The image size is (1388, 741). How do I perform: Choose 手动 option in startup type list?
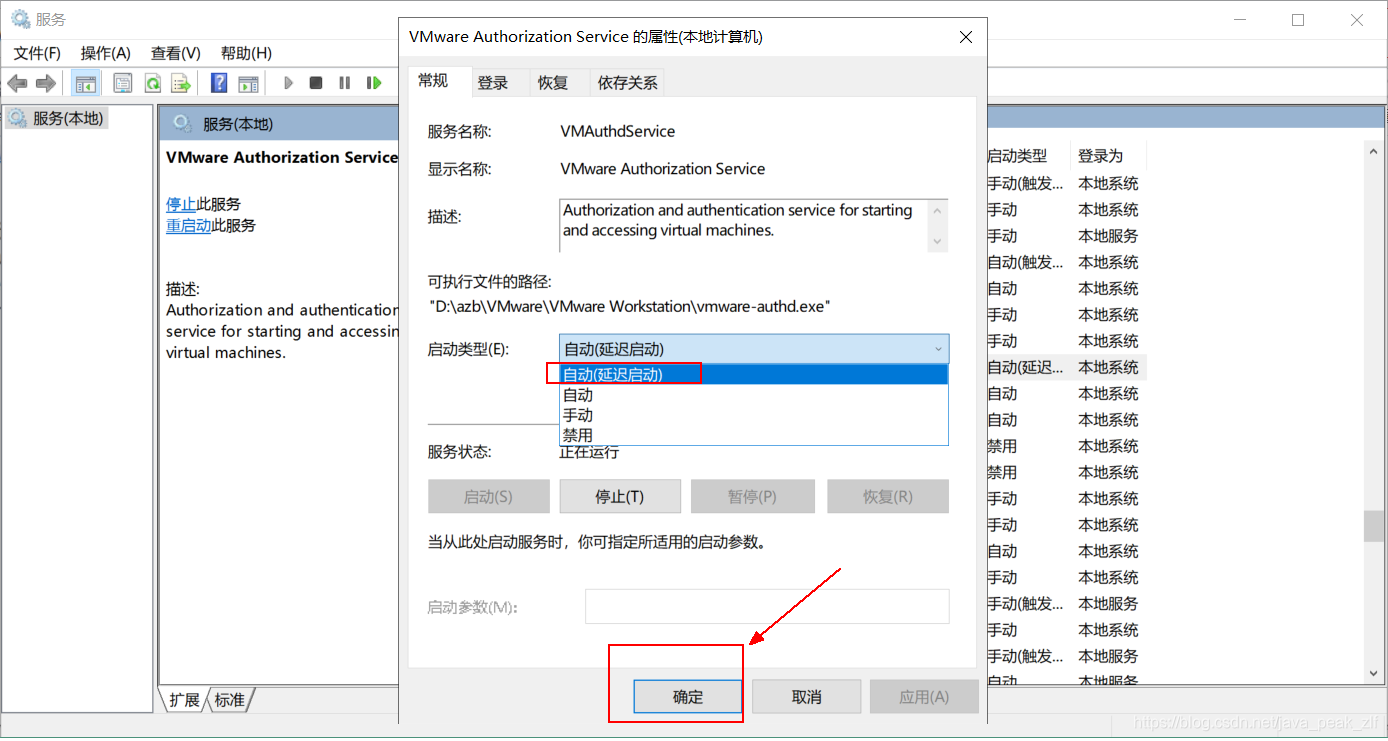(x=753, y=415)
